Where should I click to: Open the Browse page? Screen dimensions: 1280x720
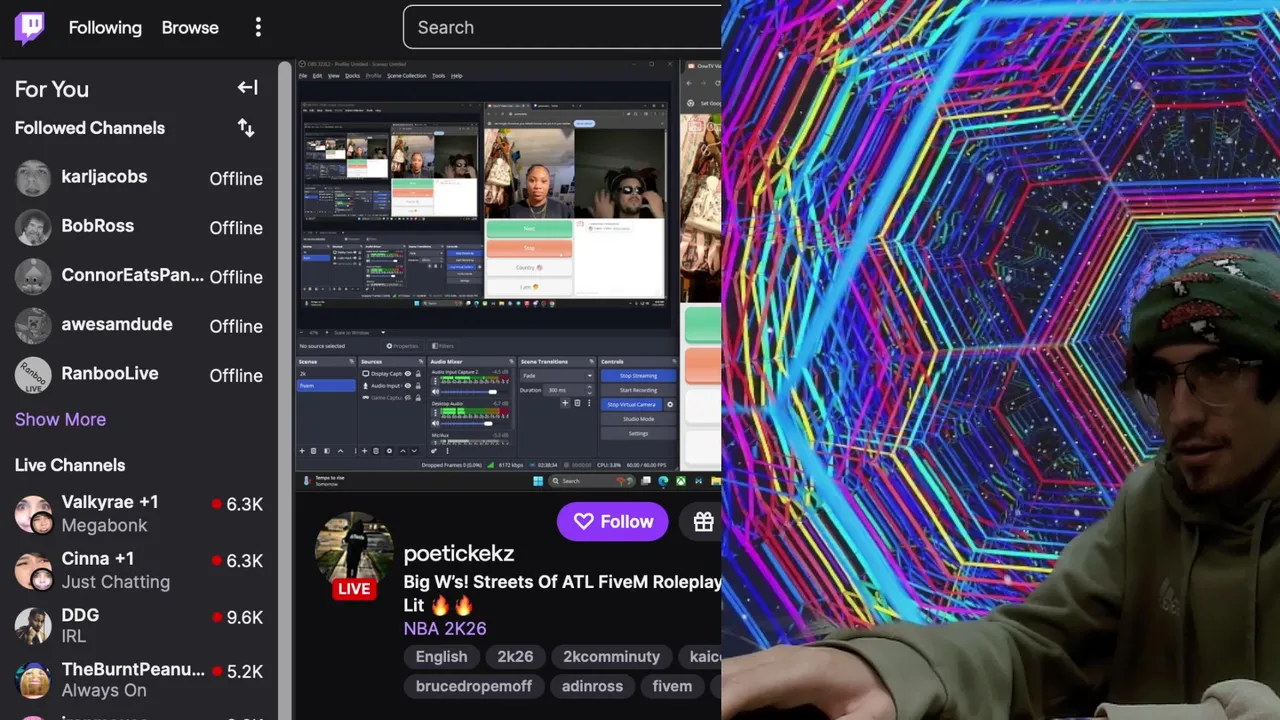[x=190, y=28]
